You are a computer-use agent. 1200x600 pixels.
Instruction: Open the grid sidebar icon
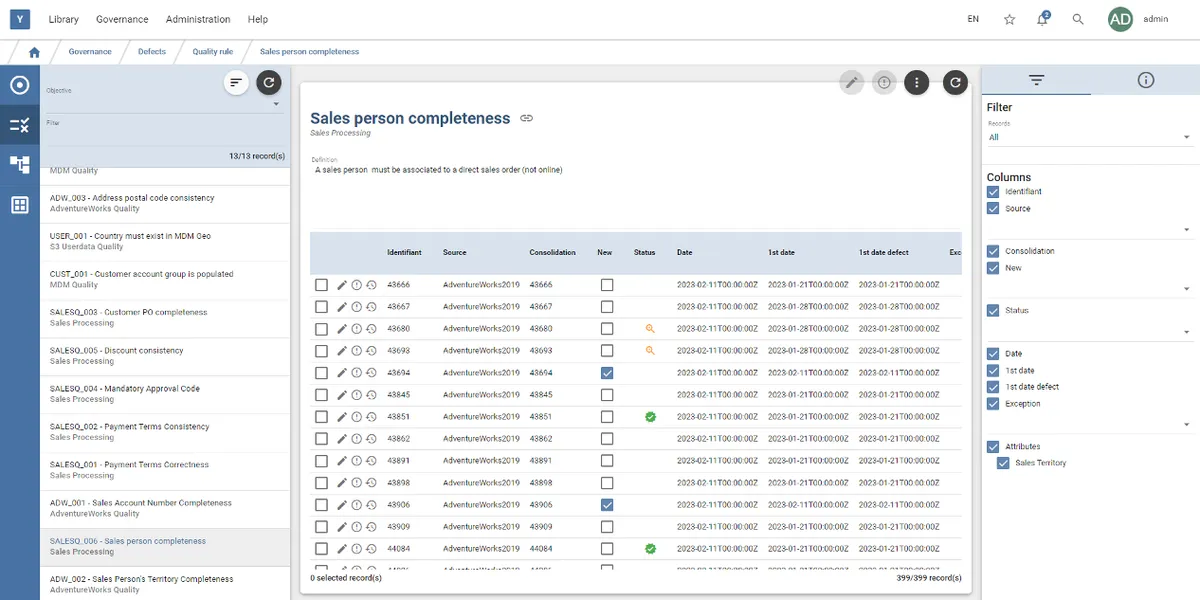(x=19, y=205)
